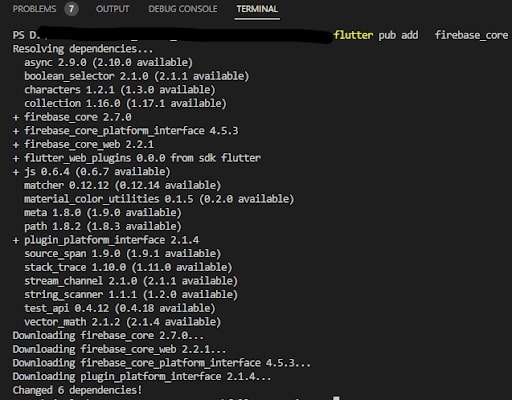Click 'Downloading firebase_core_web 2.2.1...' line
Viewport: 512px width, 400px height.
click(x=119, y=349)
